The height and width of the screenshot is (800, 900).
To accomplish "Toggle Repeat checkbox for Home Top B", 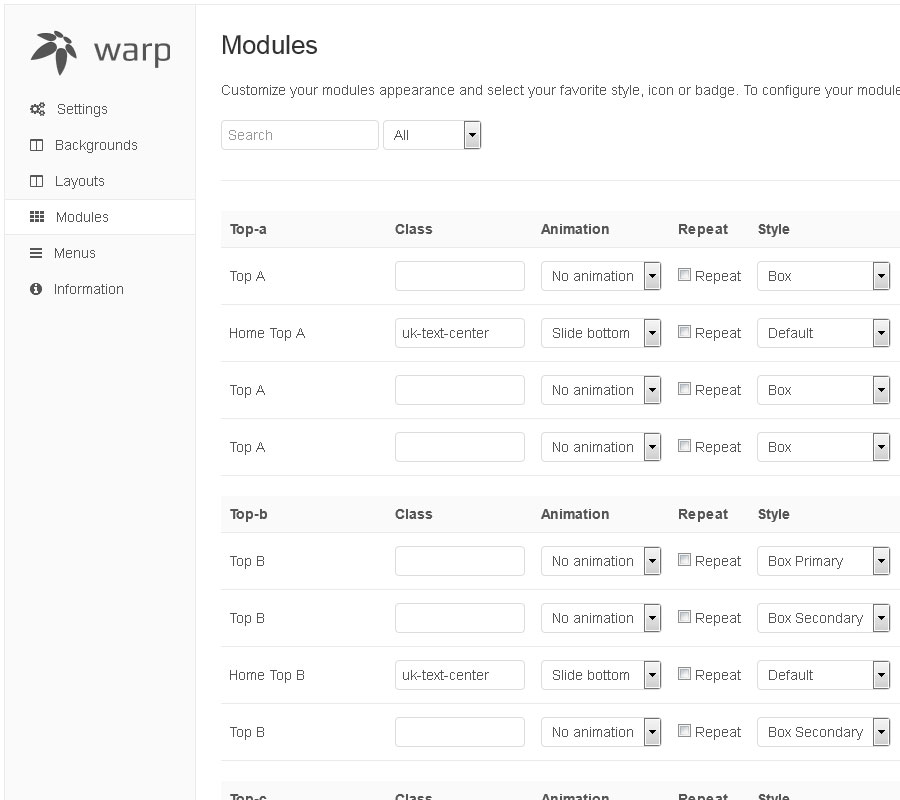I will (x=685, y=674).
